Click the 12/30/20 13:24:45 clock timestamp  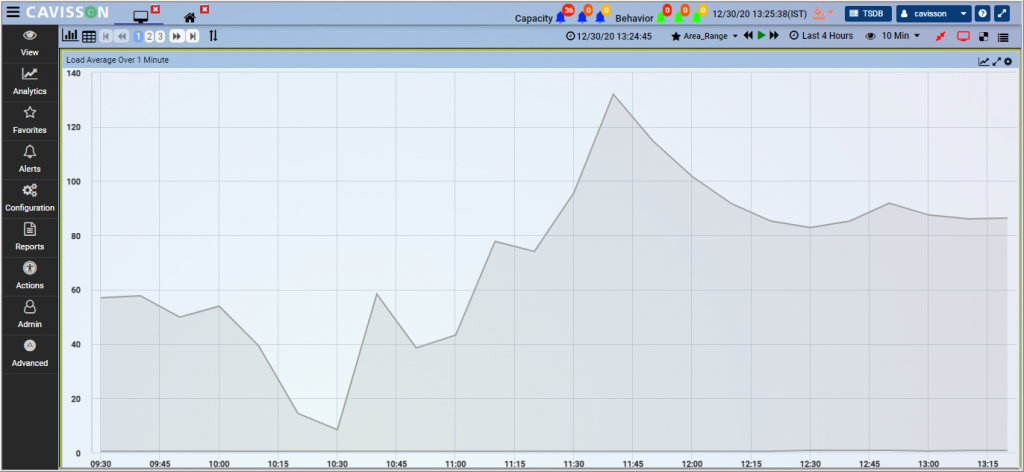[x=609, y=37]
